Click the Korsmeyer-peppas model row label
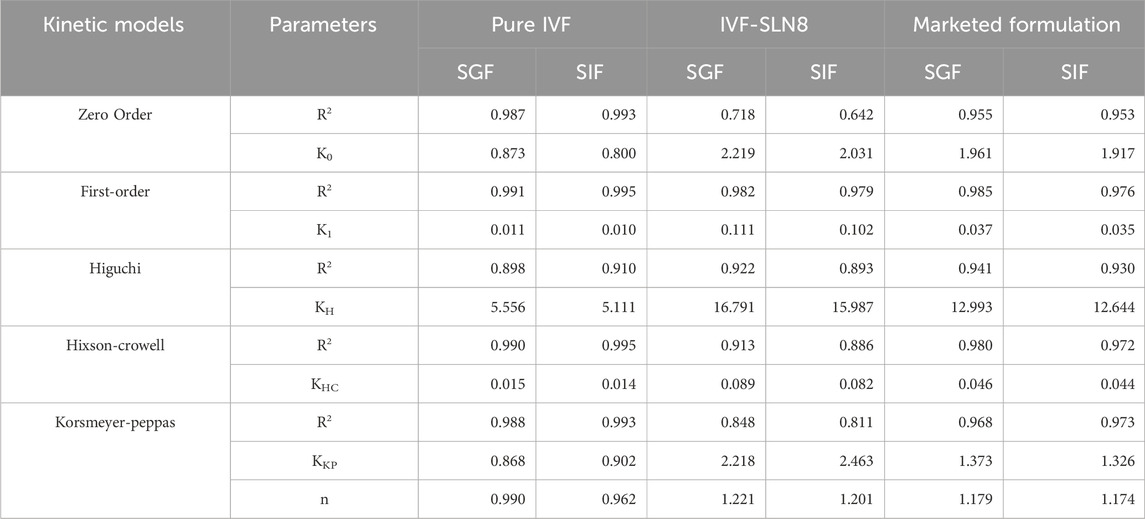Image resolution: width=1145 pixels, height=519 pixels. click(x=115, y=424)
